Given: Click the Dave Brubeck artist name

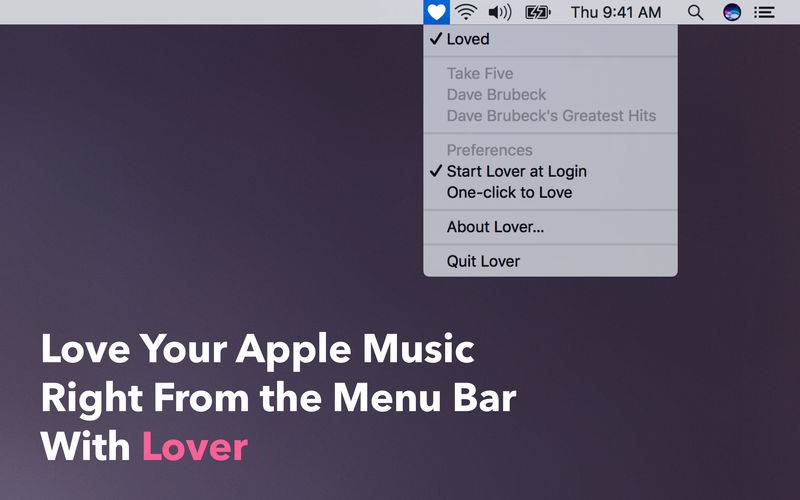Looking at the screenshot, I should pyautogui.click(x=496, y=94).
